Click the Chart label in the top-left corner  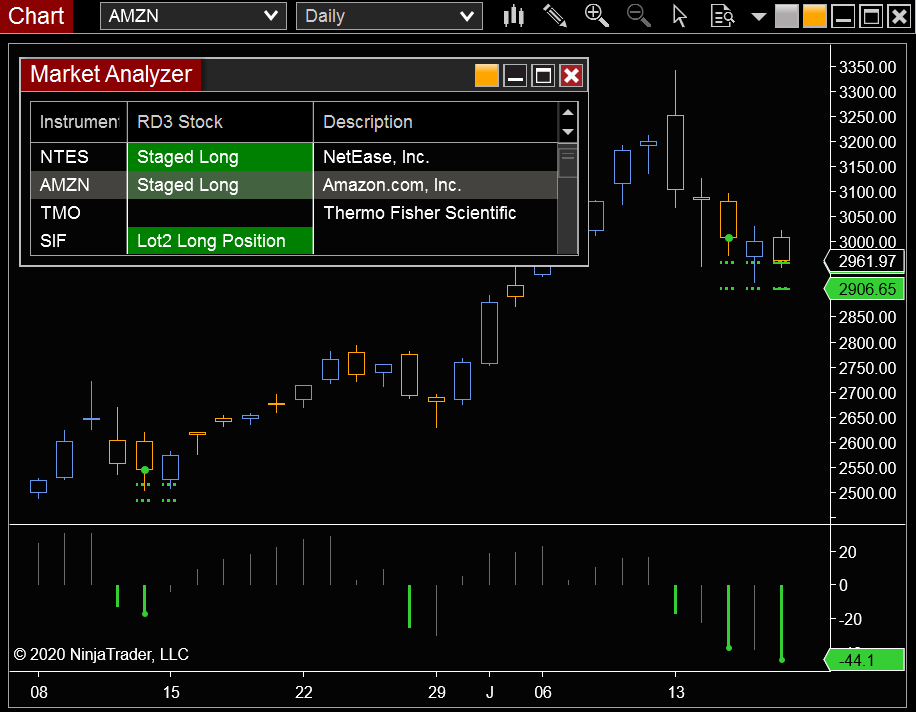click(x=36, y=16)
